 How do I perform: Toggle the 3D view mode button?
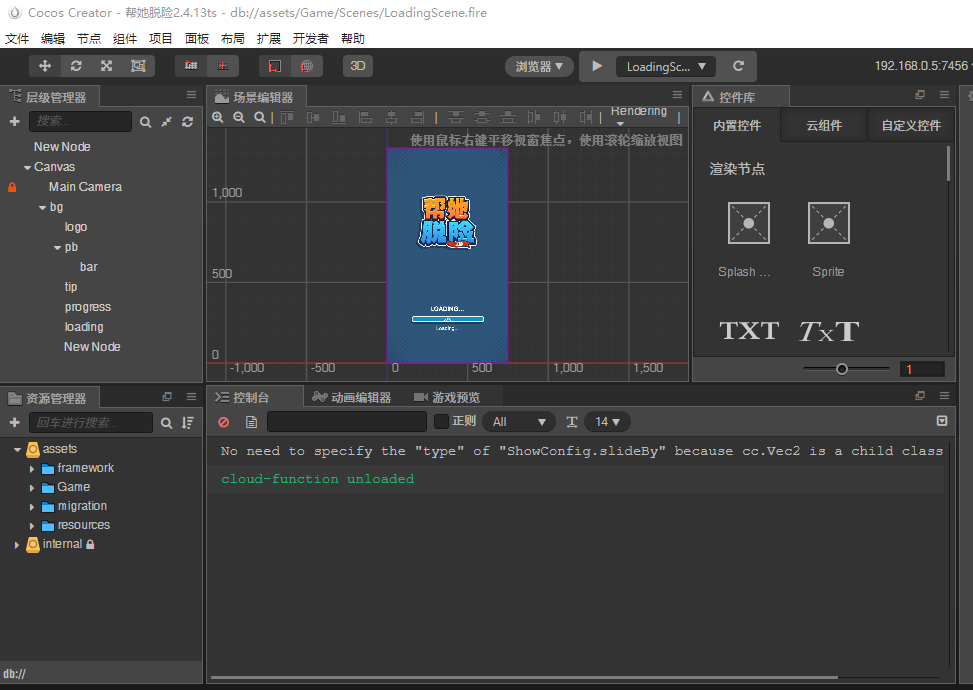357,66
